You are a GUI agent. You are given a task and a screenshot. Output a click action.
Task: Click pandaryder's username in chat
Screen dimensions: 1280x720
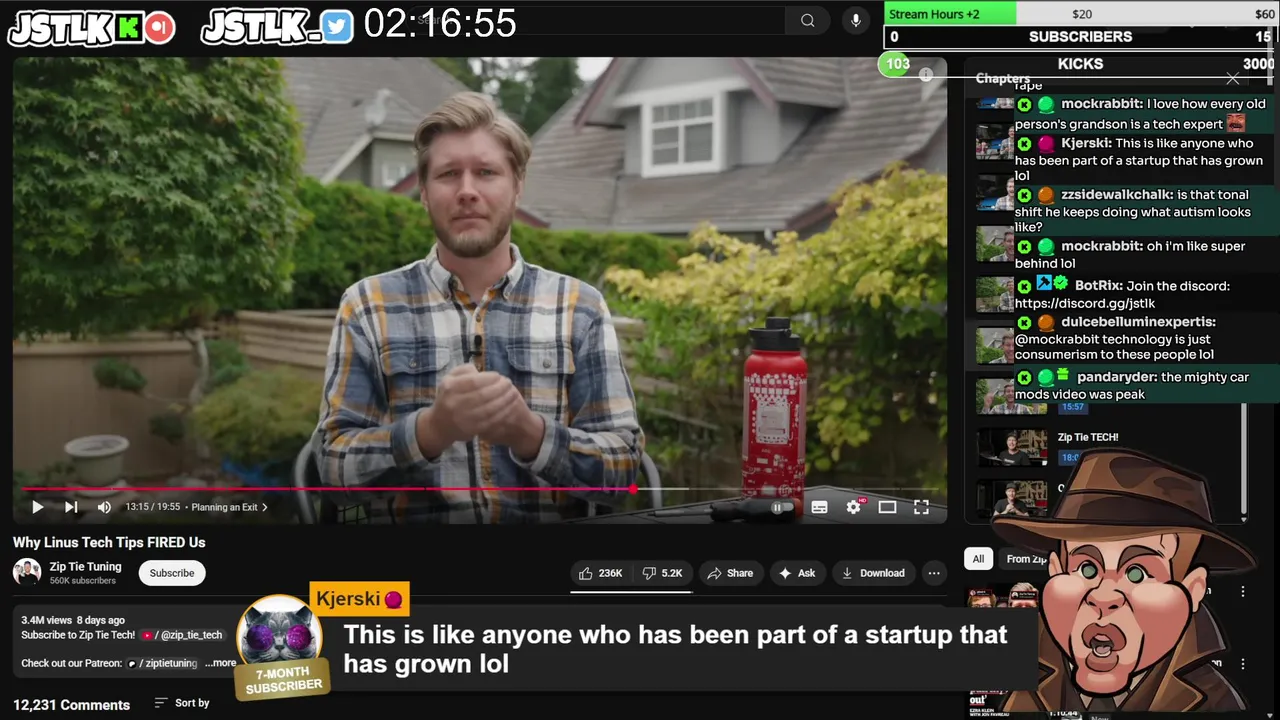click(x=1117, y=377)
